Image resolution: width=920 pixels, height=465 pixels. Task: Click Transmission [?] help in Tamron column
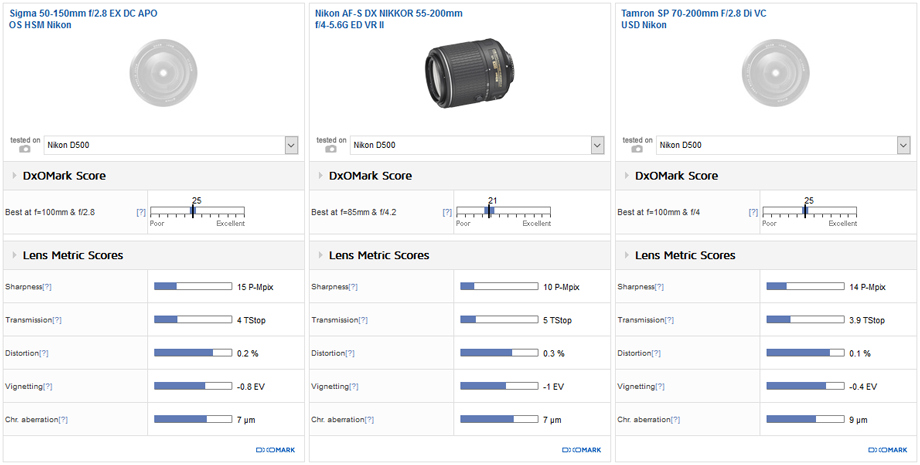669,320
